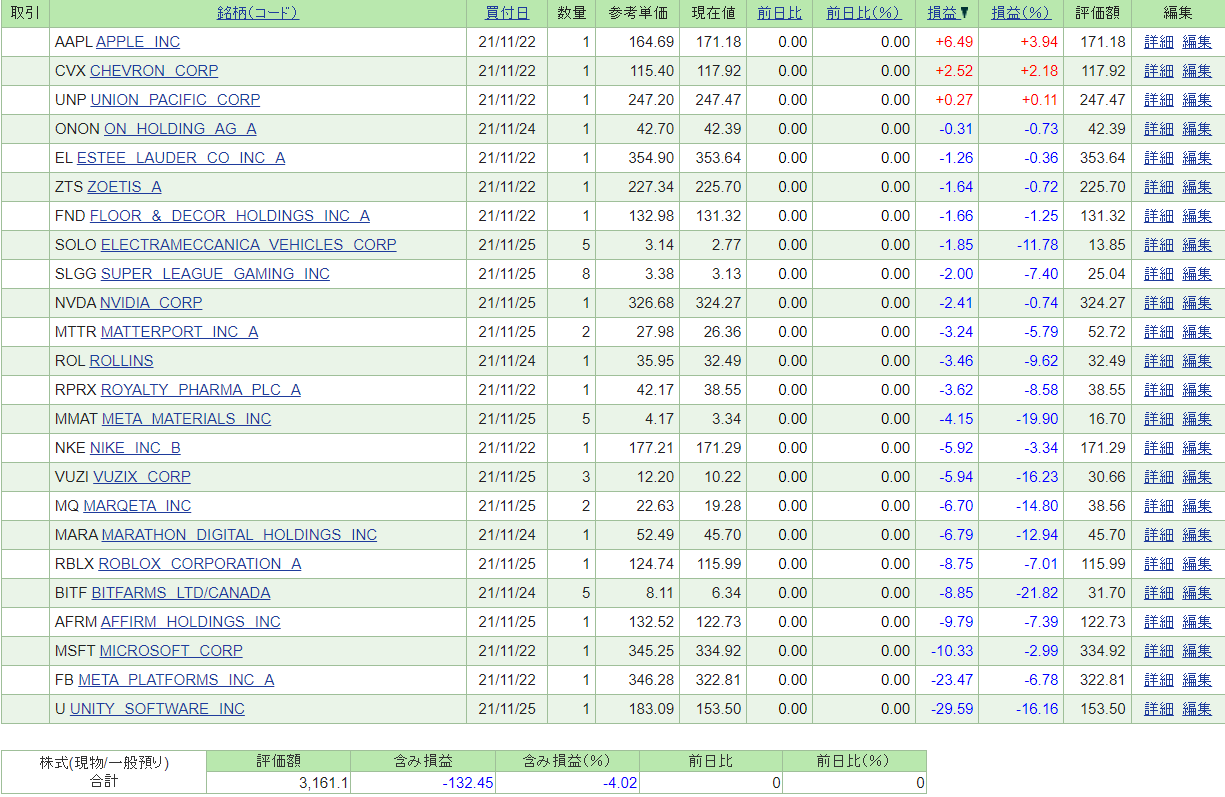Viewport: 1225px width, 797px height.
Task: Sort by 損益(%) column header
Action: pyautogui.click(x=1020, y=13)
